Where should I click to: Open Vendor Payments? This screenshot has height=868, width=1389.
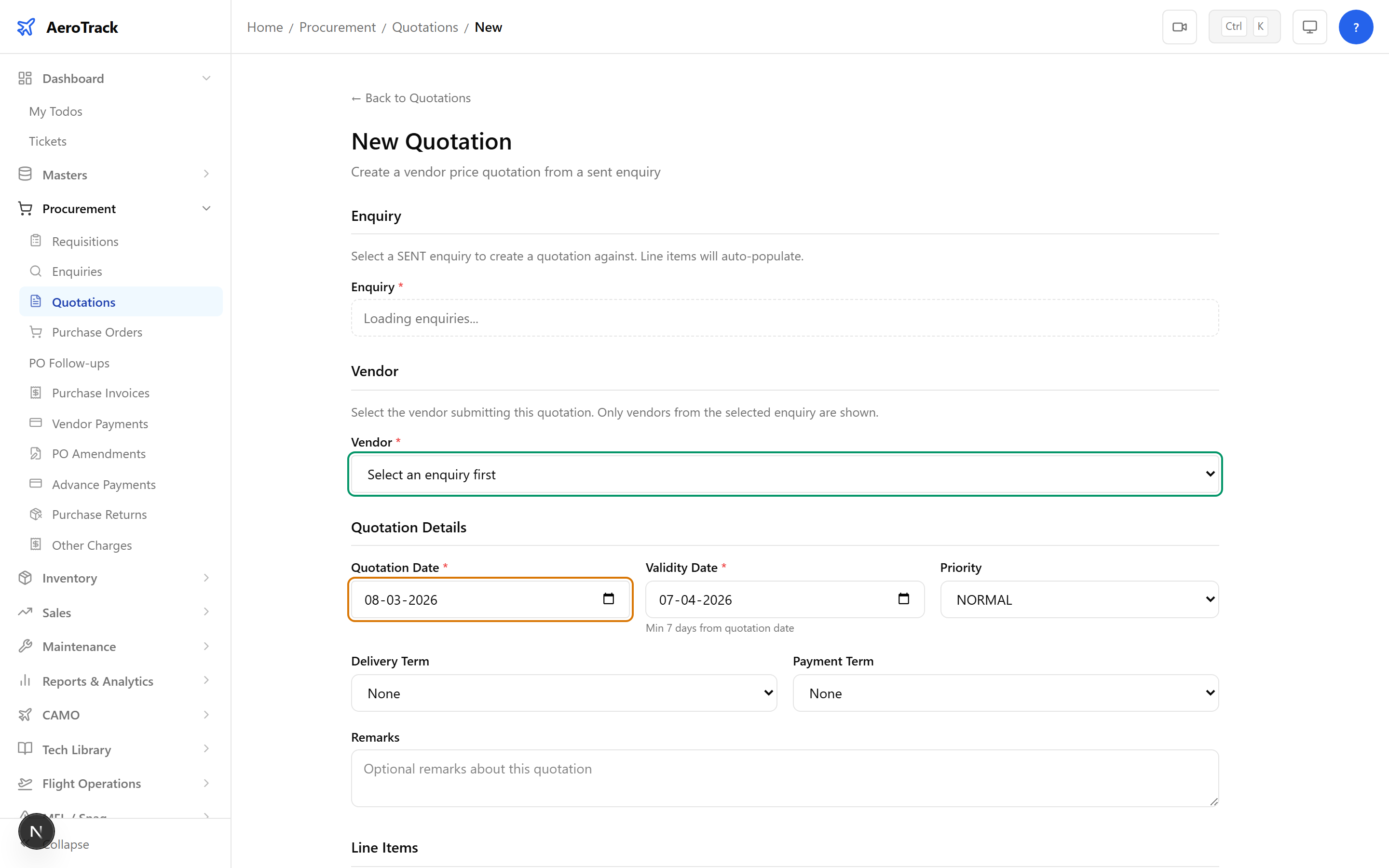pos(100,423)
